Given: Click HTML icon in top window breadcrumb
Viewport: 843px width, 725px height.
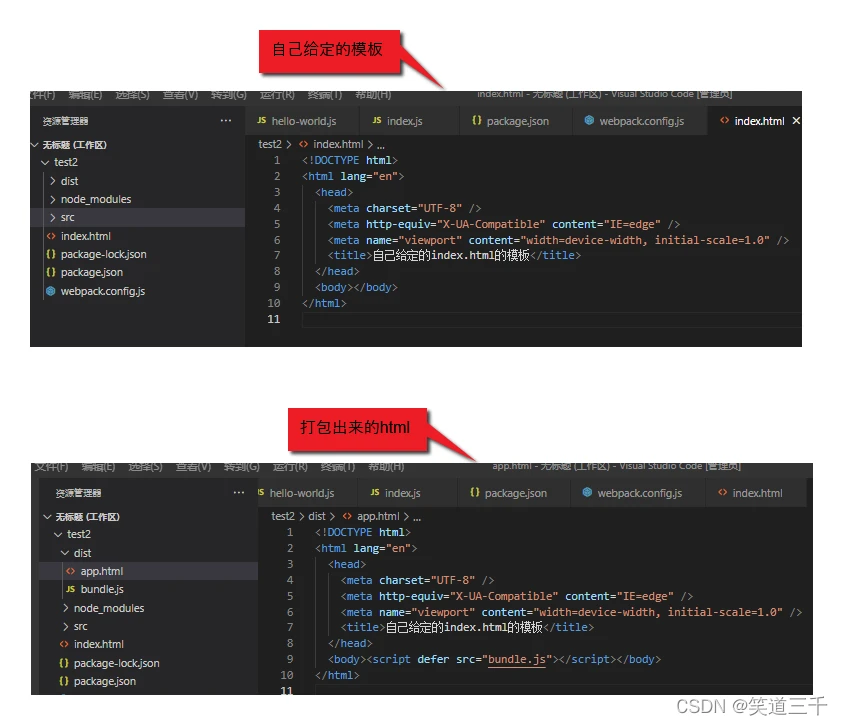Looking at the screenshot, I should pos(304,144).
